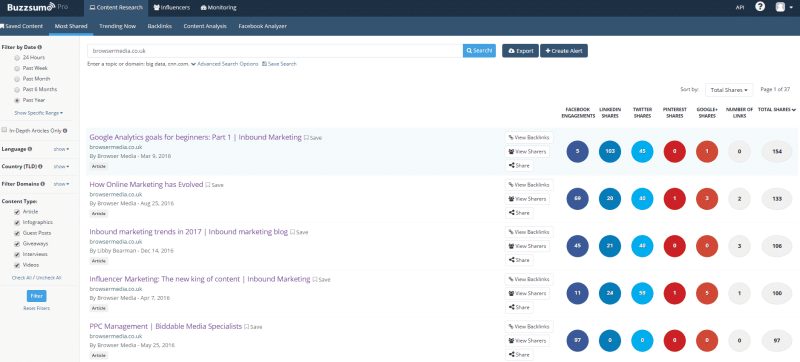Click Export with cloud icon
The height and width of the screenshot is (362, 800).
(520, 51)
